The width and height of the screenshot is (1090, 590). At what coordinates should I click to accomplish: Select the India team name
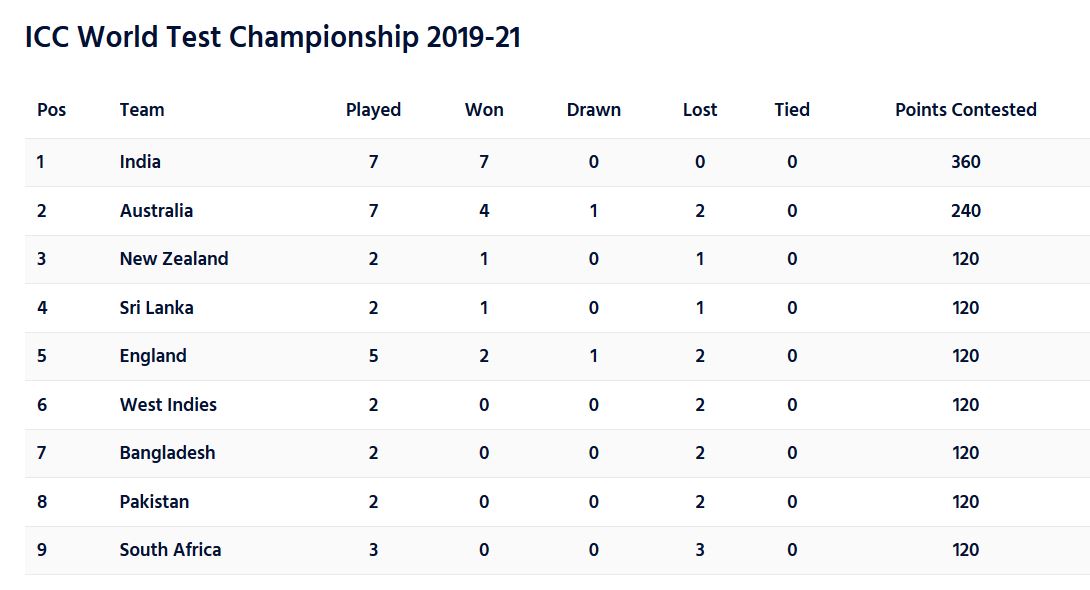click(x=140, y=162)
